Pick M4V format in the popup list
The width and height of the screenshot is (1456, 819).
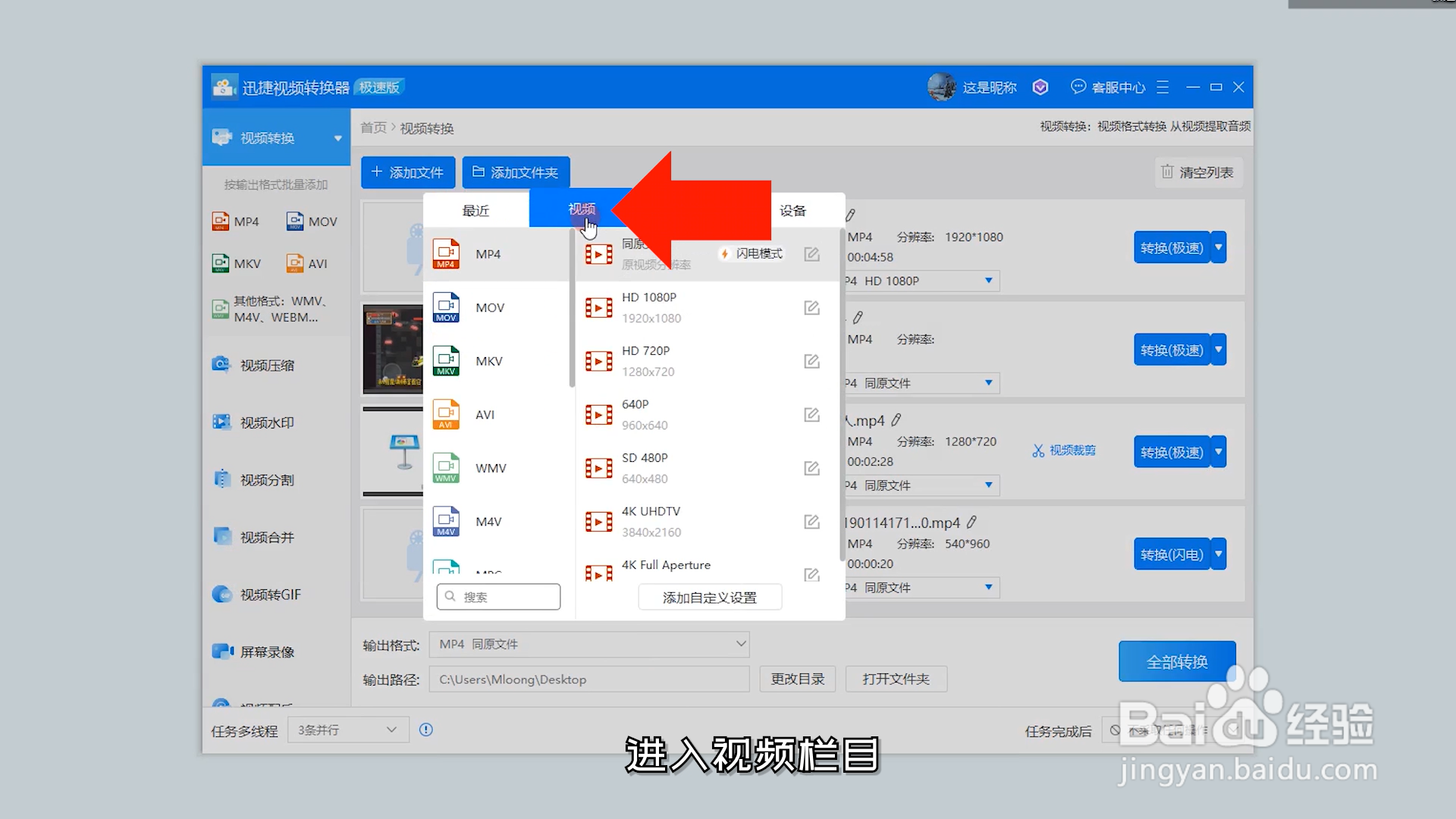coord(497,522)
